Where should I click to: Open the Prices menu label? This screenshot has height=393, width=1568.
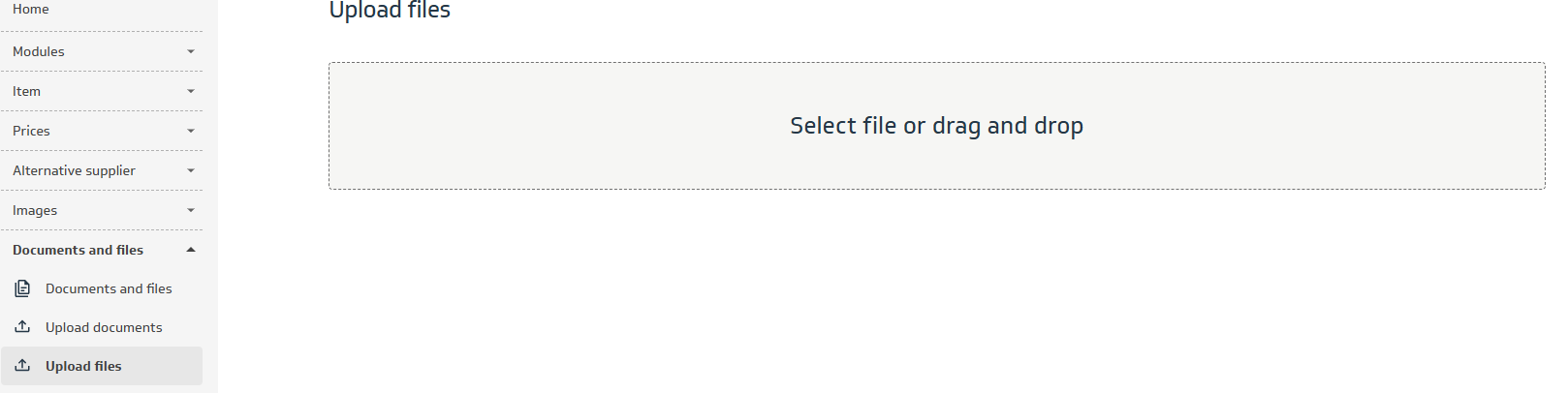[x=31, y=131]
